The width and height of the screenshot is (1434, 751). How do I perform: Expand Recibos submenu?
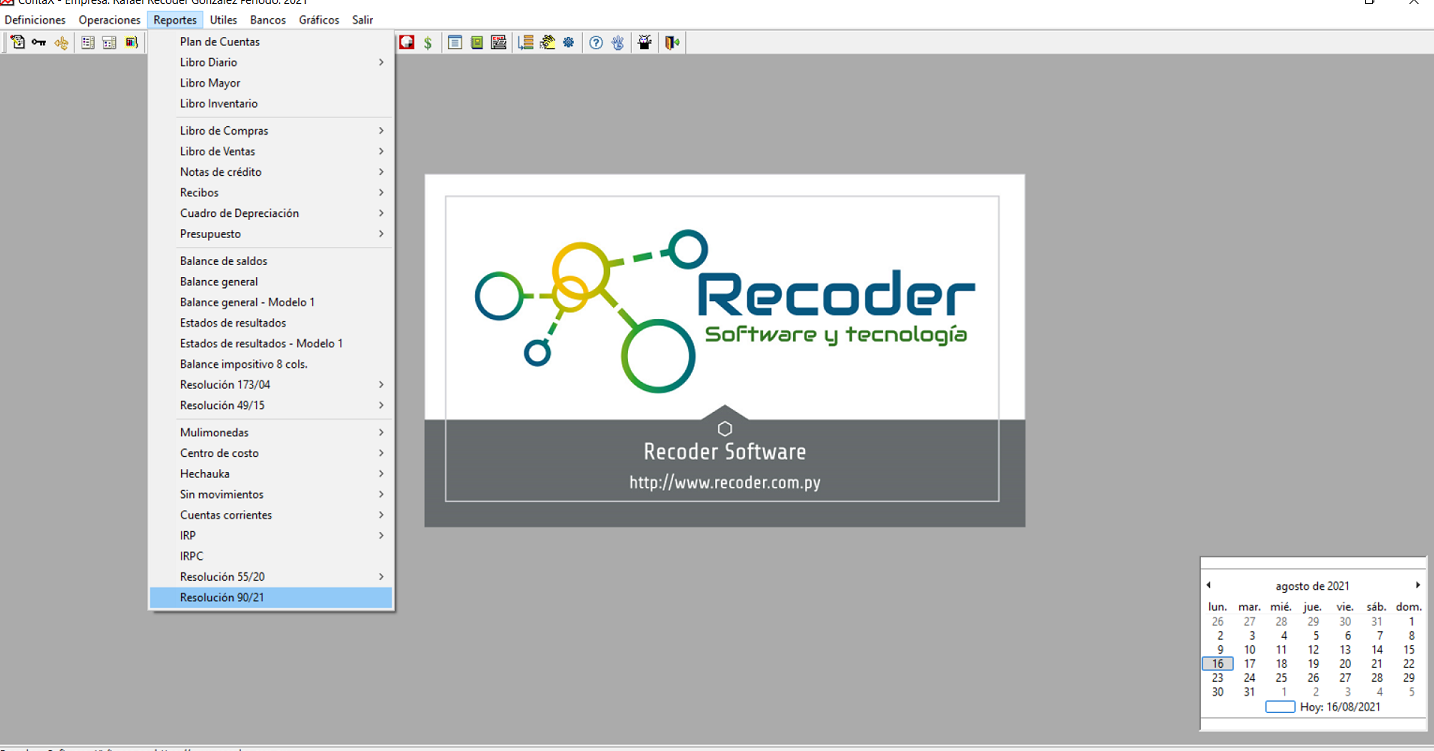tap(271, 193)
